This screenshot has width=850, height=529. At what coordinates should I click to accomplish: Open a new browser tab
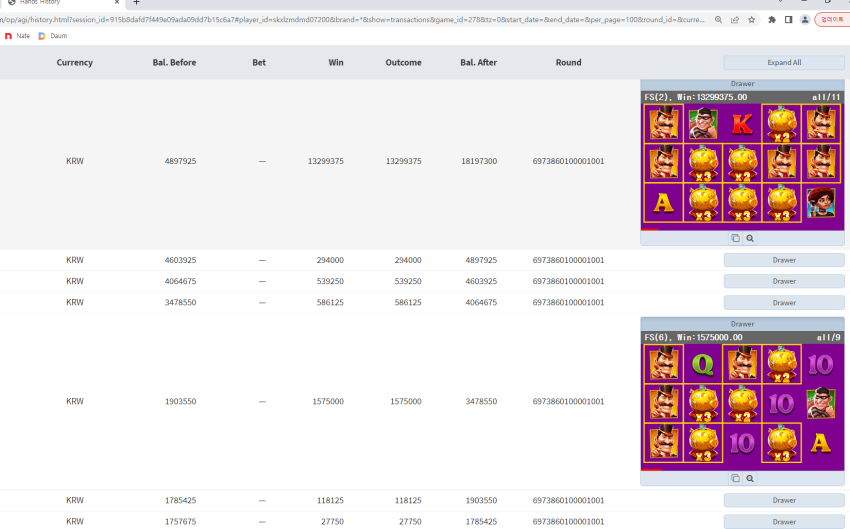coord(137,3)
